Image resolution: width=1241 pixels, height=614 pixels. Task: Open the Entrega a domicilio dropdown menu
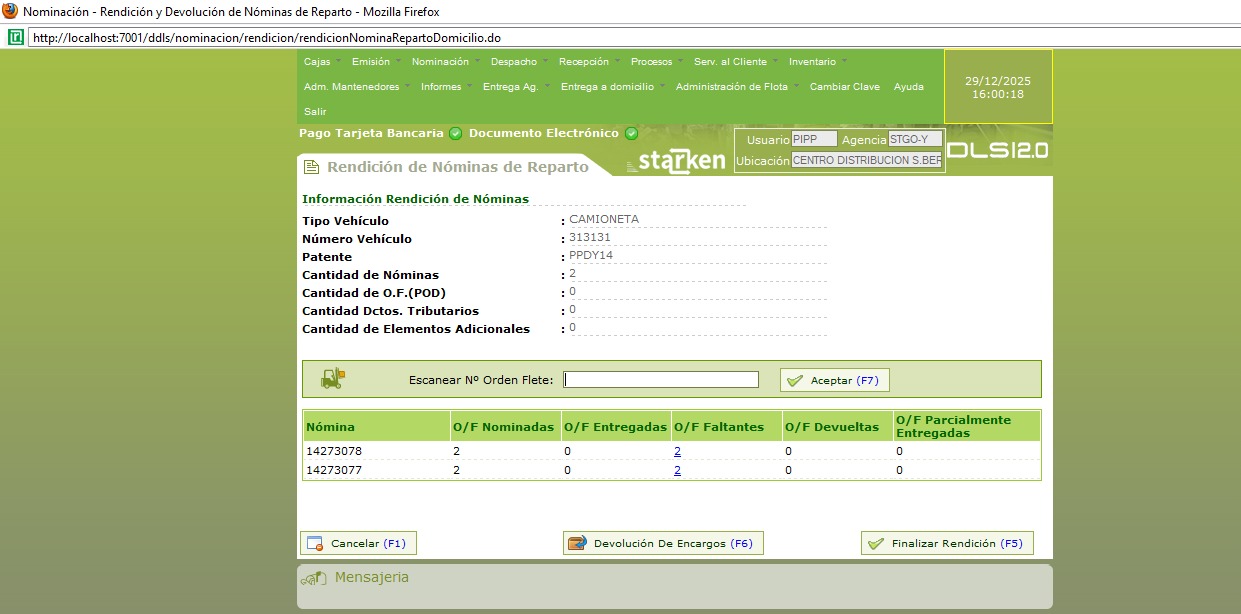(x=613, y=87)
